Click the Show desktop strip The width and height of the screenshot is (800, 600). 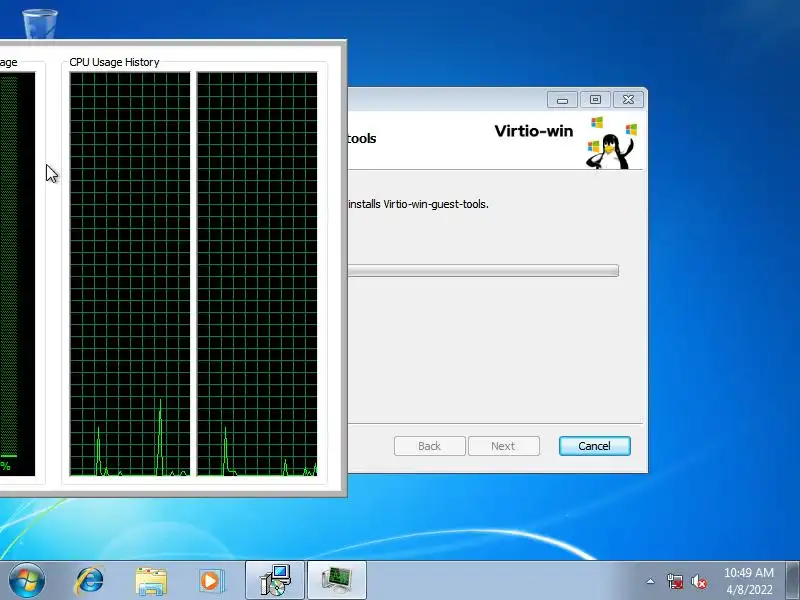[793, 580]
